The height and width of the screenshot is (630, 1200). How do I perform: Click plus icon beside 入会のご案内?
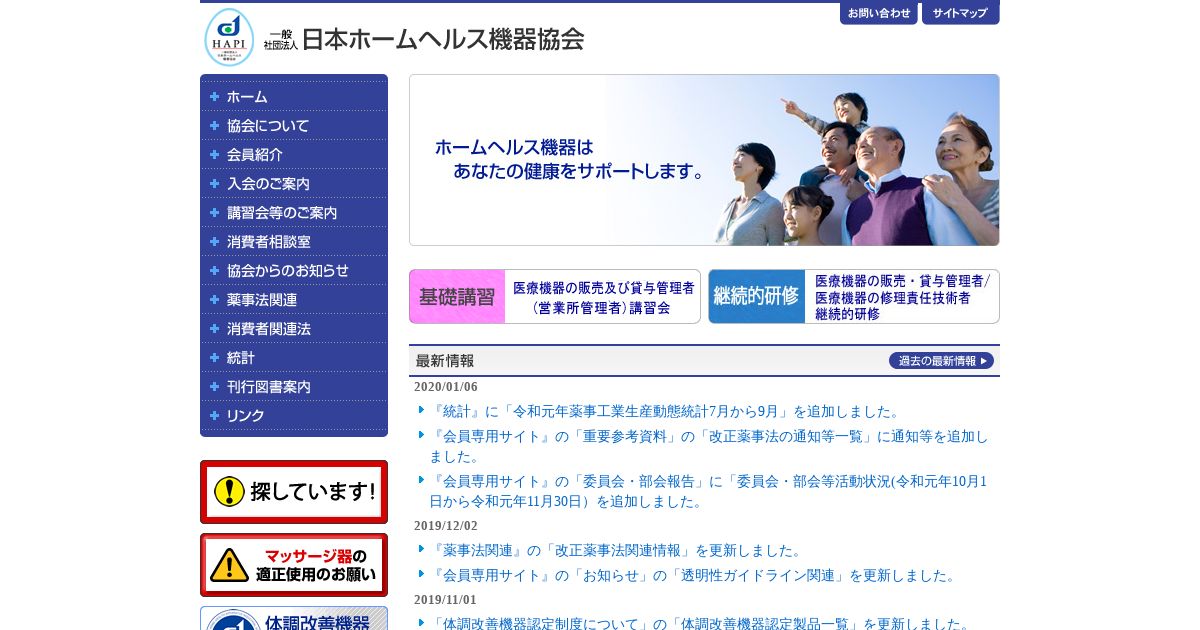coord(214,184)
